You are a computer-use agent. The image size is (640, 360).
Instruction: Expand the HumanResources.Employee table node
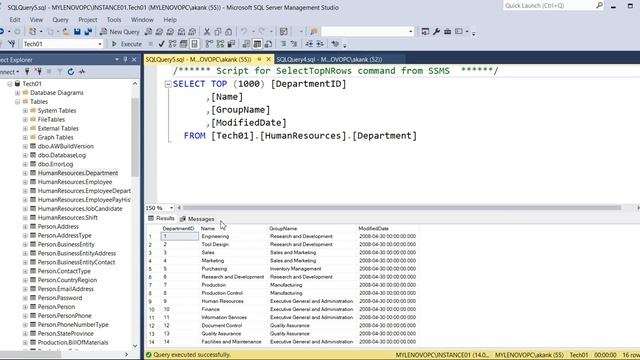click(25, 182)
